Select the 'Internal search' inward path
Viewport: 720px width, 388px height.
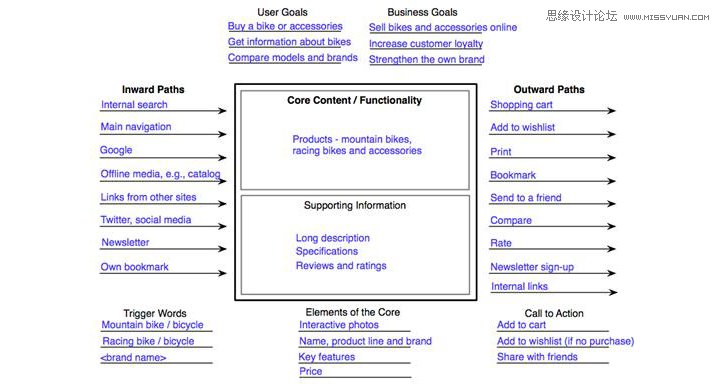tap(134, 105)
